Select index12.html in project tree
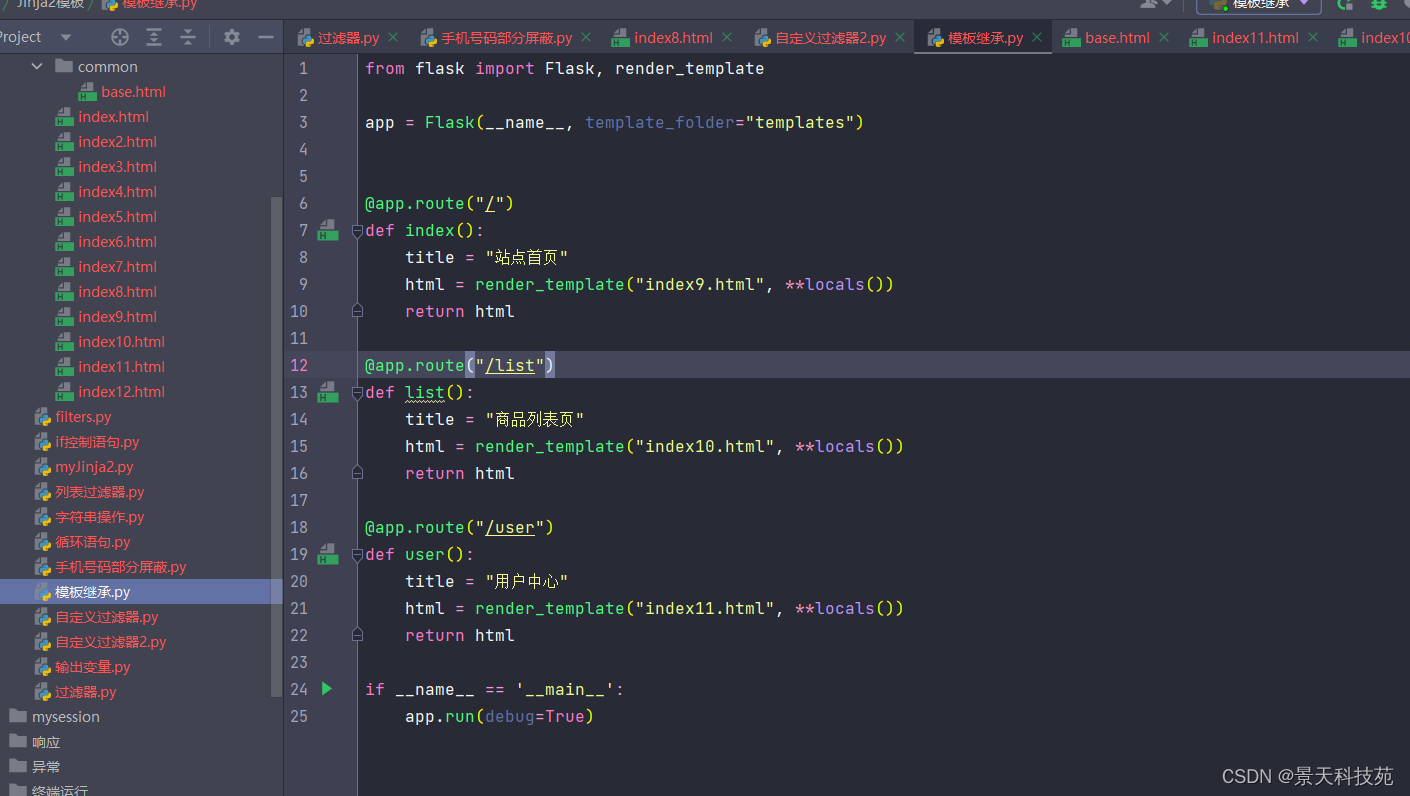 (121, 392)
